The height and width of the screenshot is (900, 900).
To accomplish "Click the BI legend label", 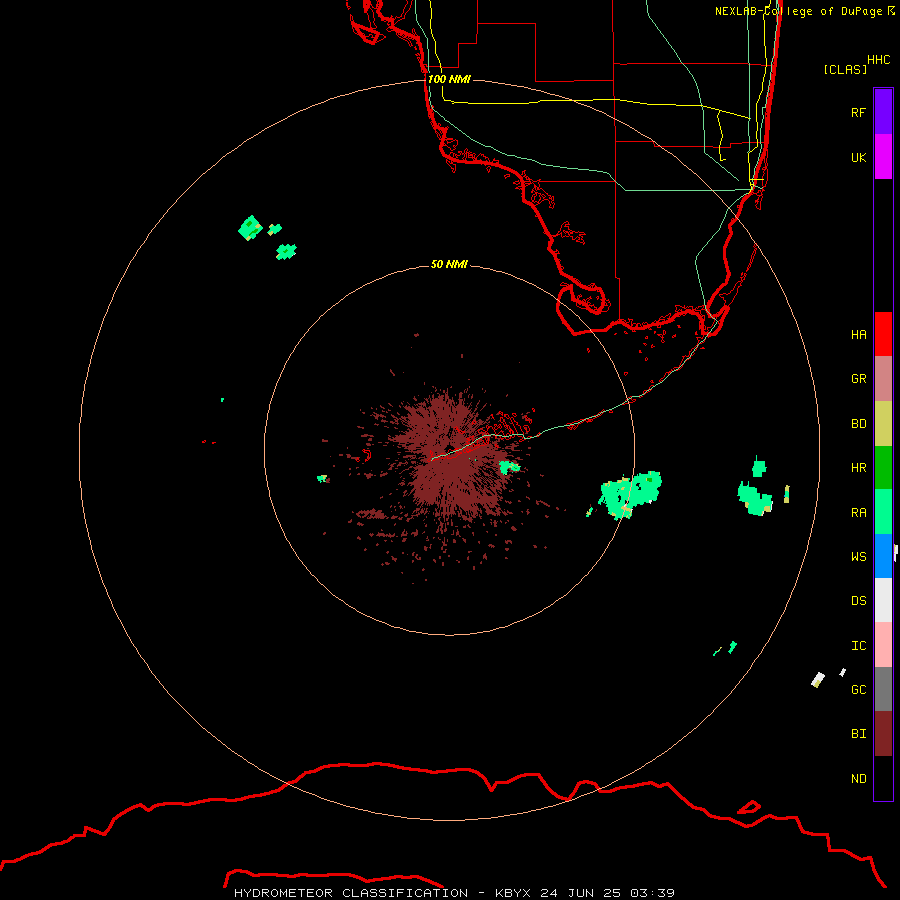I will [x=858, y=734].
